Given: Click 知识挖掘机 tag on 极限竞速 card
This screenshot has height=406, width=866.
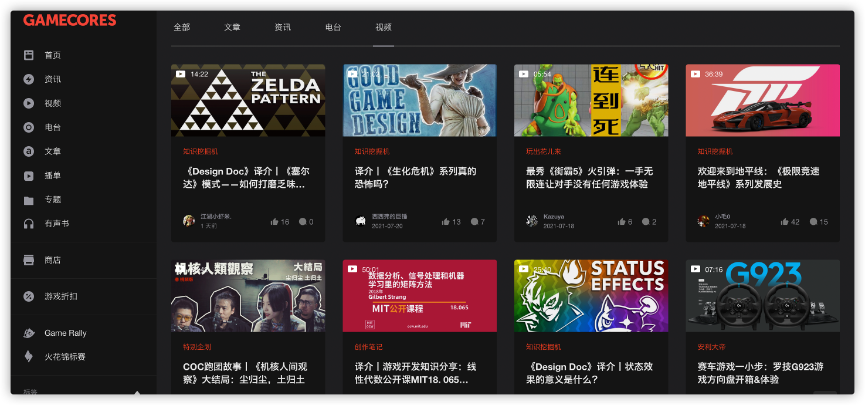Looking at the screenshot, I should [x=715, y=151].
